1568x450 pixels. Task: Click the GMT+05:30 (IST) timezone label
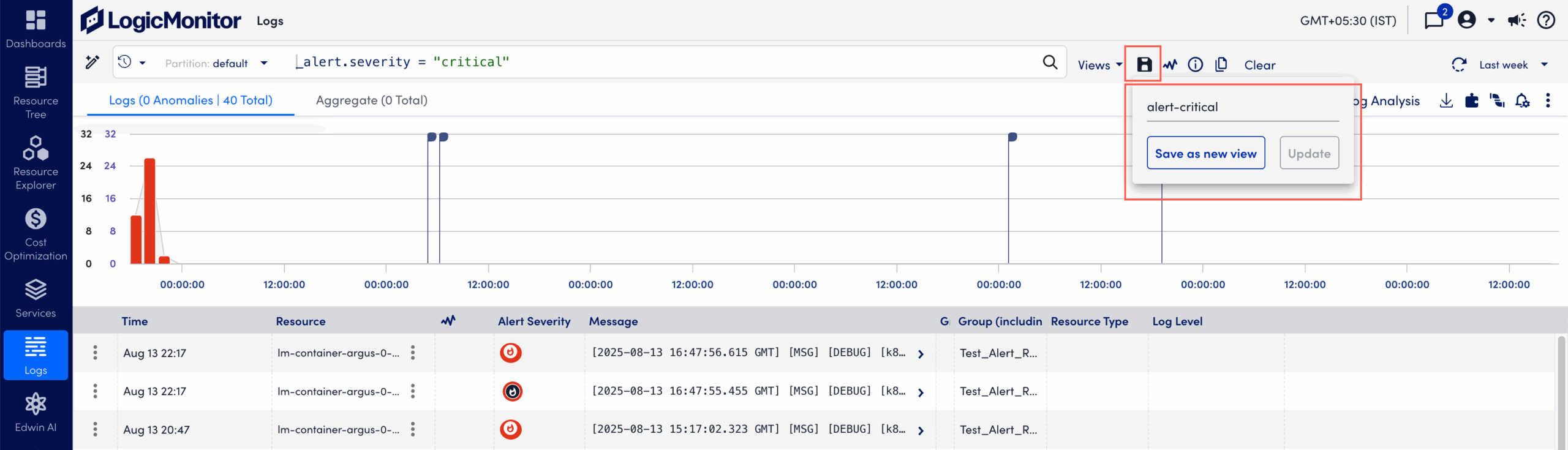[x=1348, y=20]
